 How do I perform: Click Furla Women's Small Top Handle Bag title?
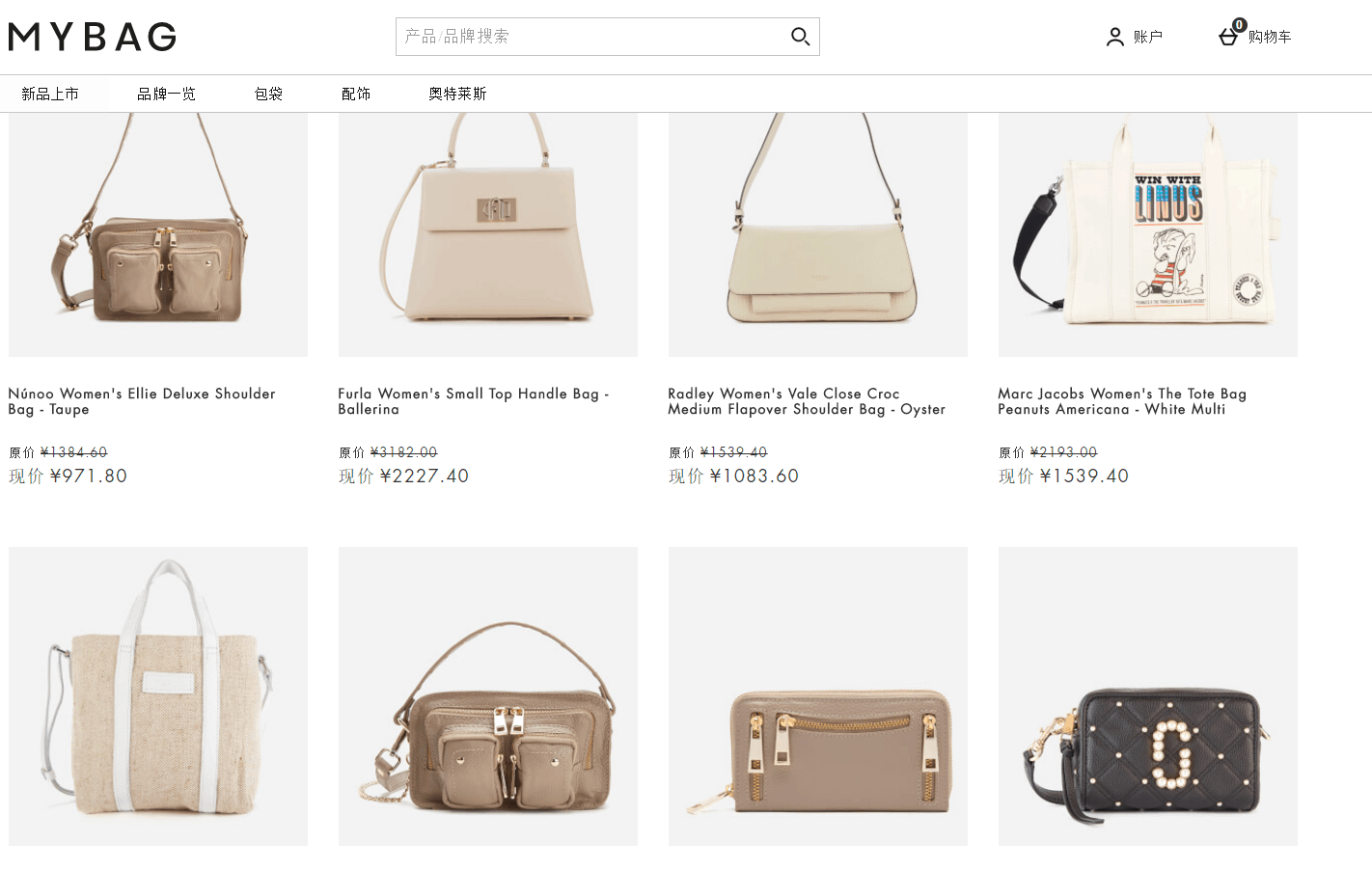point(473,401)
